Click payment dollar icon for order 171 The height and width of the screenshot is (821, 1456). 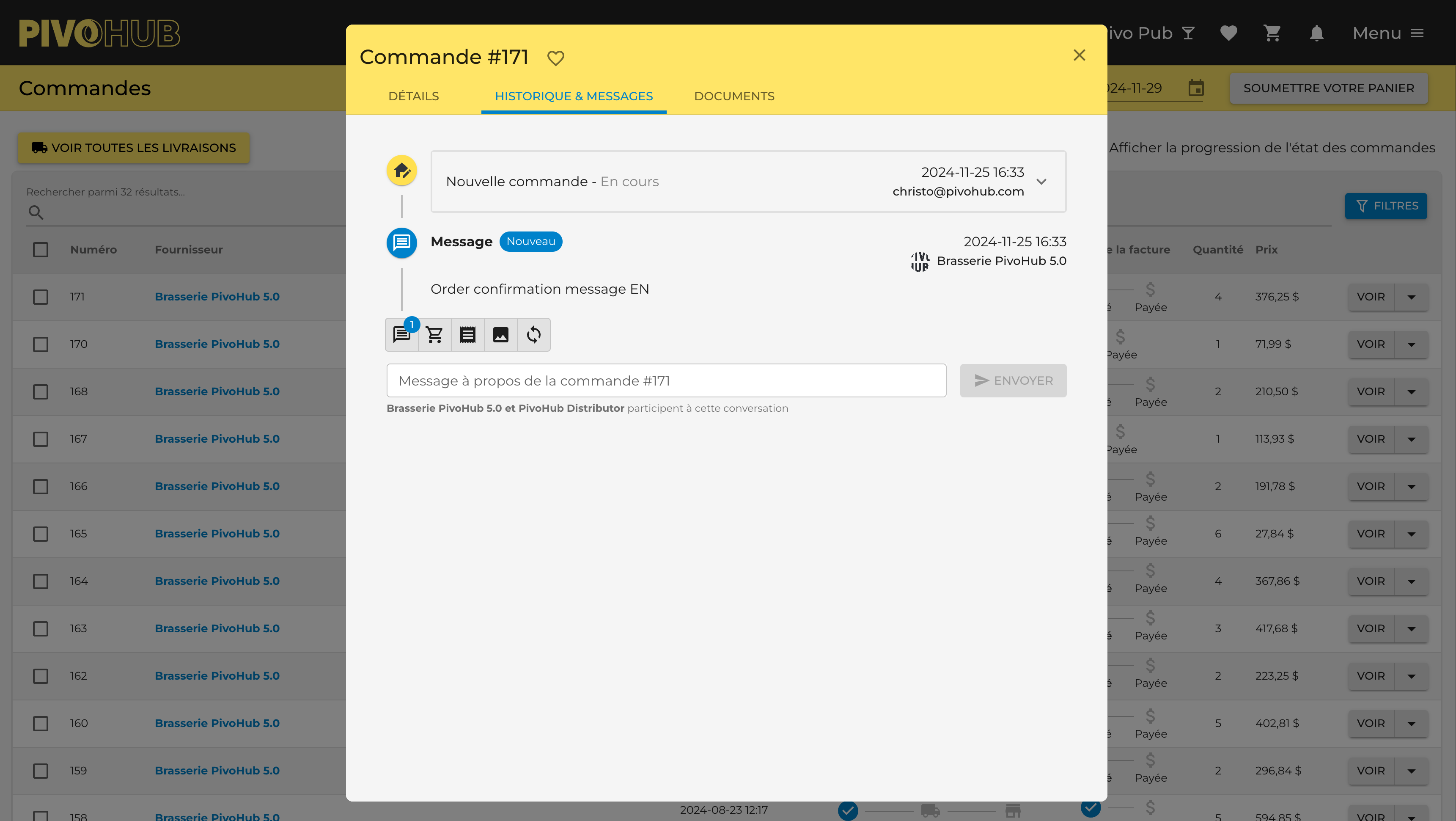pyautogui.click(x=1150, y=289)
